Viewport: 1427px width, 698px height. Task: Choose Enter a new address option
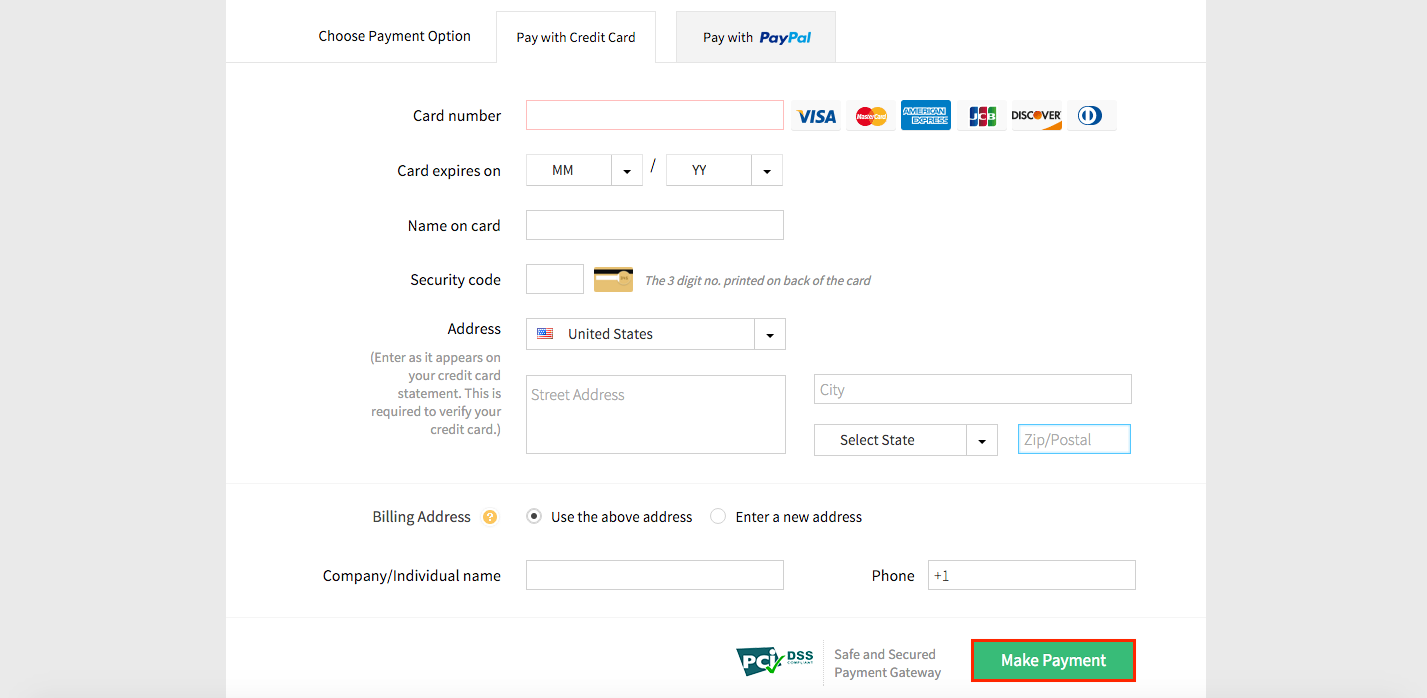click(718, 516)
